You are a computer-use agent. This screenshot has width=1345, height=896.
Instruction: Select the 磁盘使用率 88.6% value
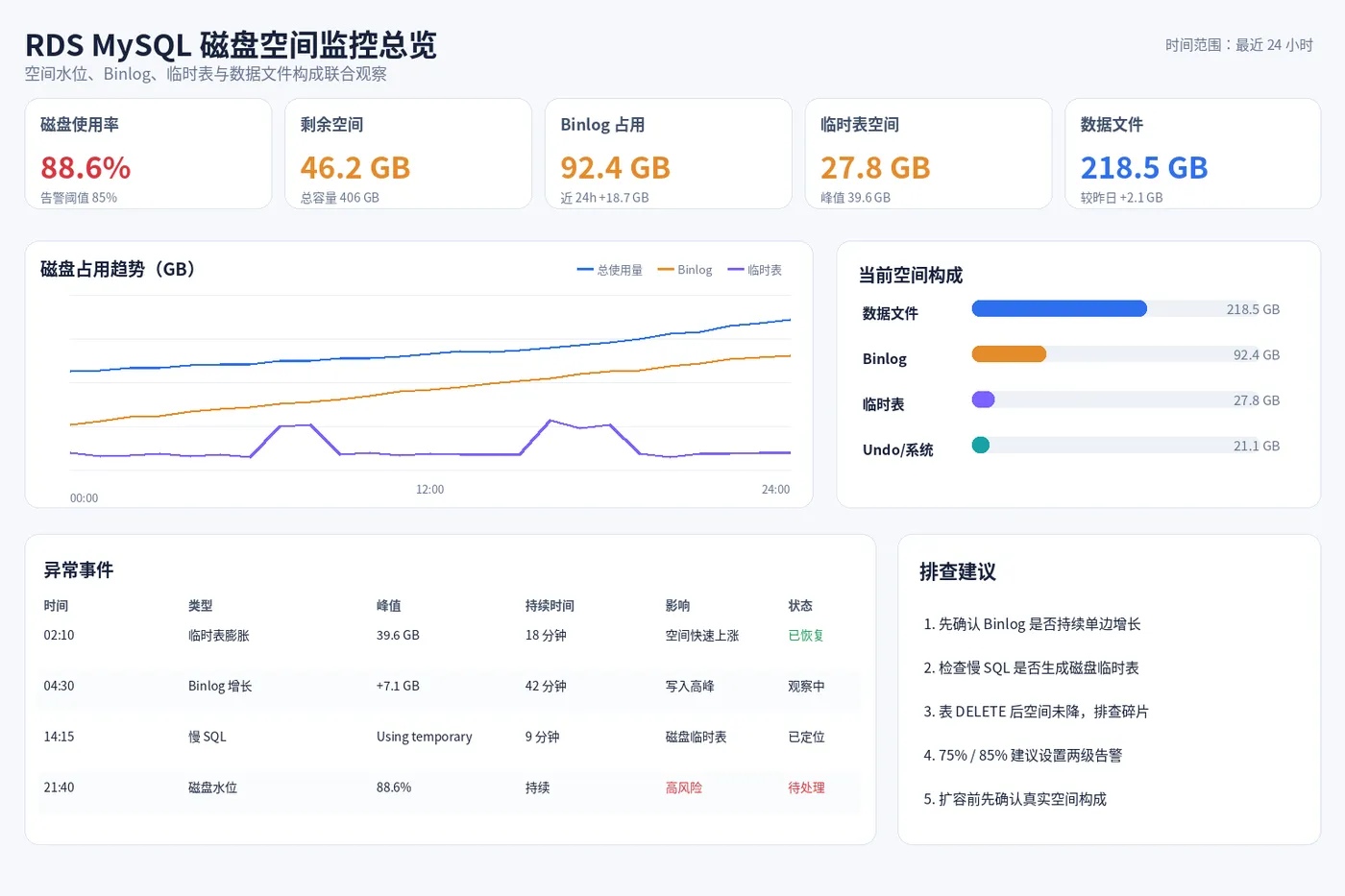pos(86,168)
